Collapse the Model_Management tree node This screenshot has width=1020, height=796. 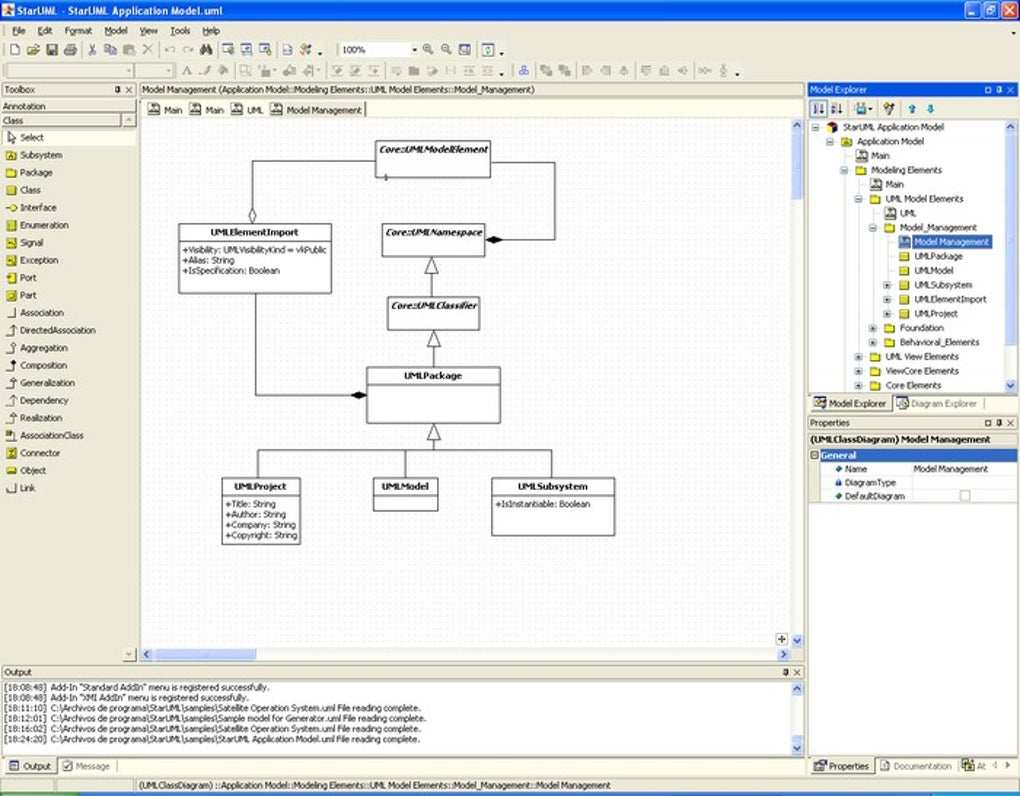click(873, 228)
